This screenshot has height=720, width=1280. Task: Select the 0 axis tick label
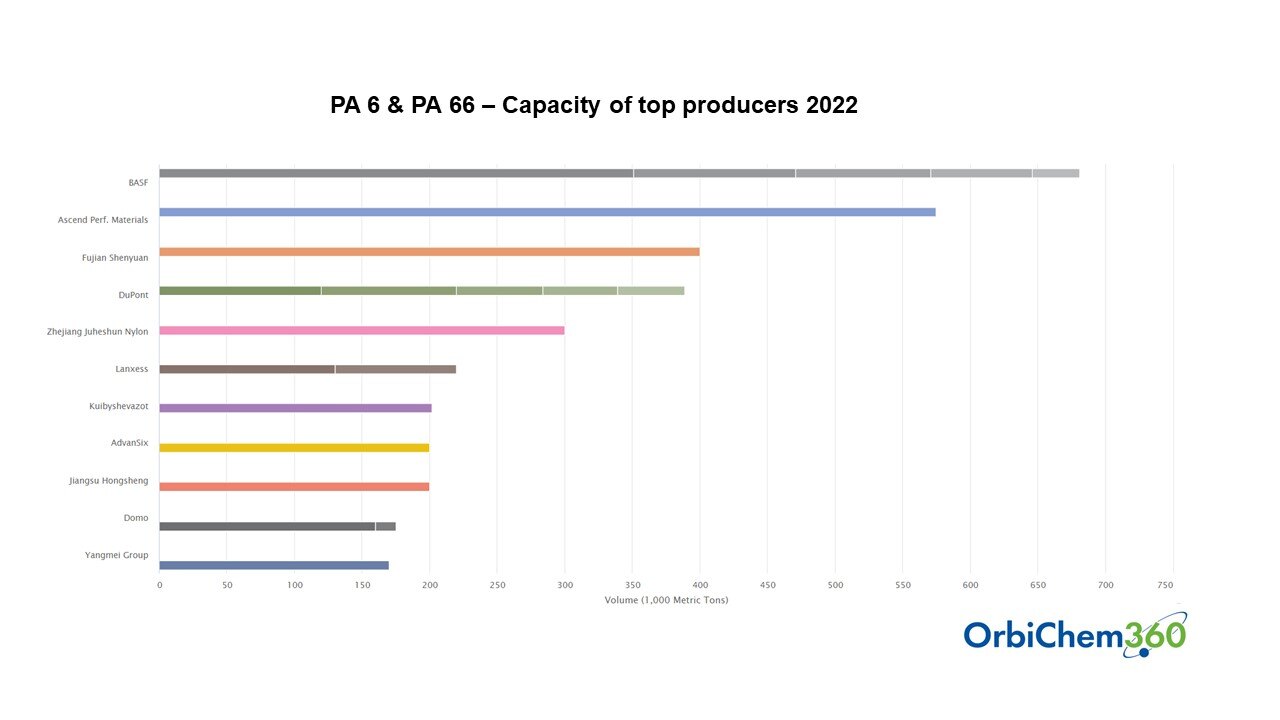[x=159, y=584]
